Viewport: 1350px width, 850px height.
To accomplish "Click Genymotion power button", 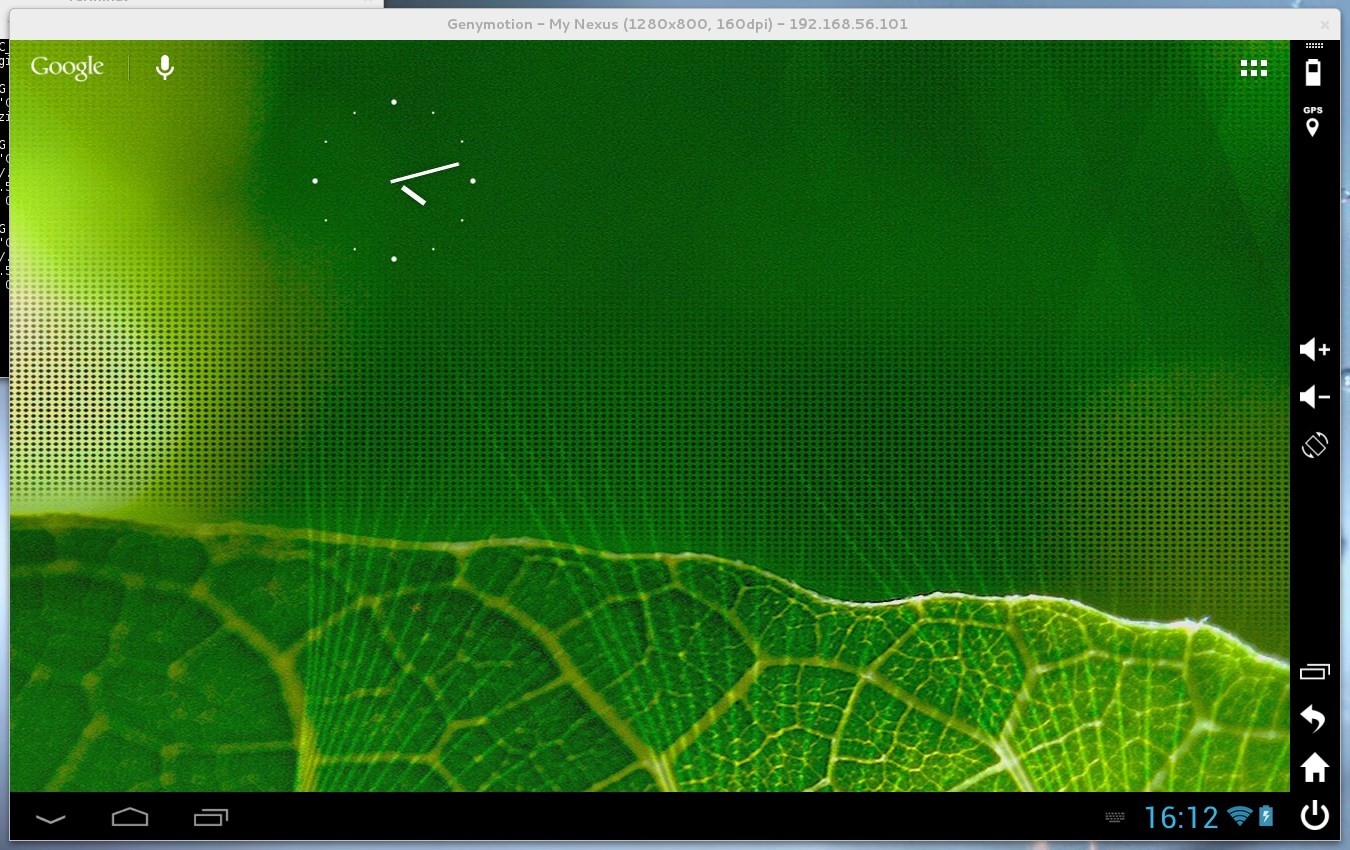I will (x=1314, y=816).
